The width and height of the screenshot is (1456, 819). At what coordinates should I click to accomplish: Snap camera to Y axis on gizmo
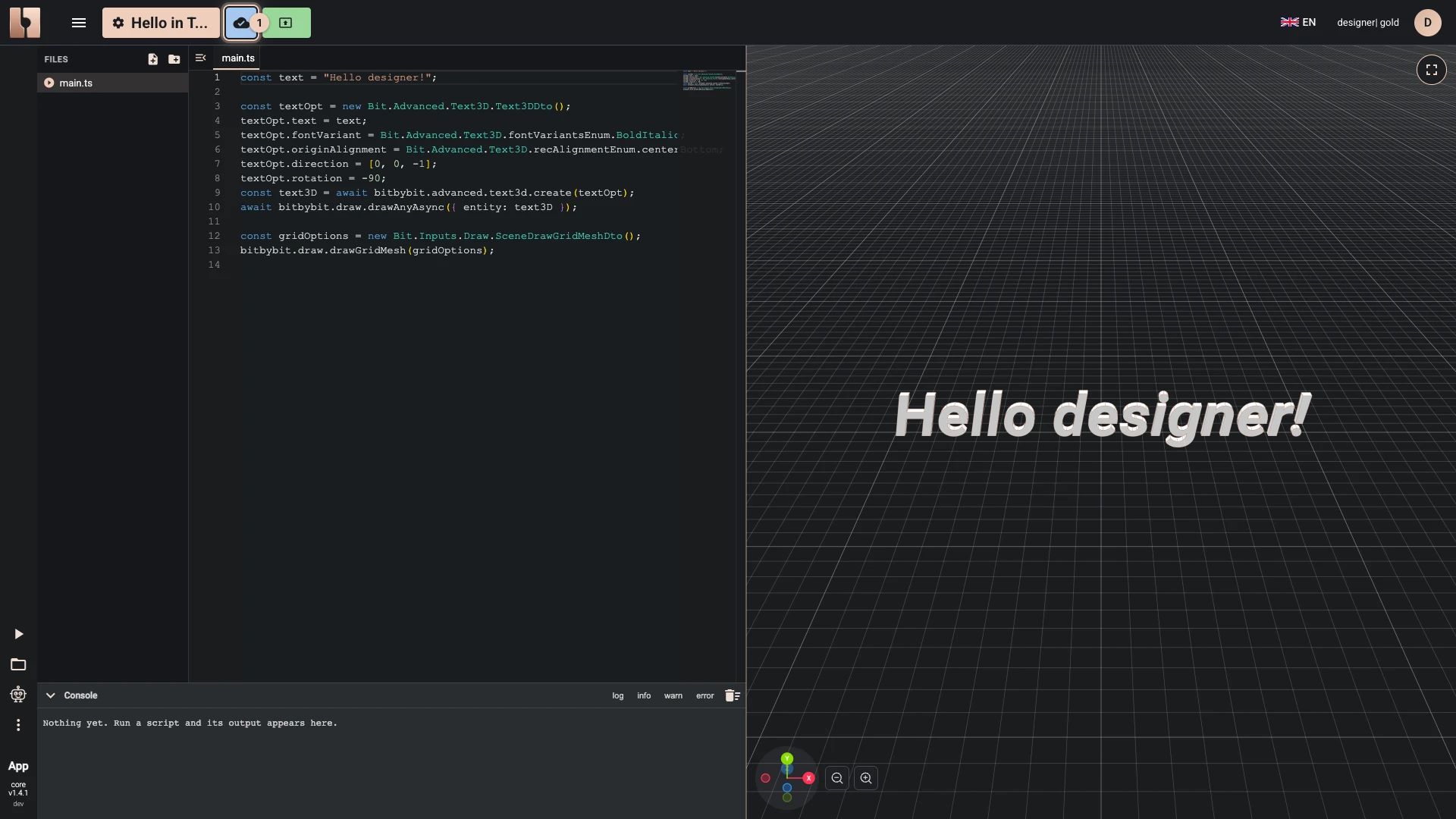tap(787, 758)
